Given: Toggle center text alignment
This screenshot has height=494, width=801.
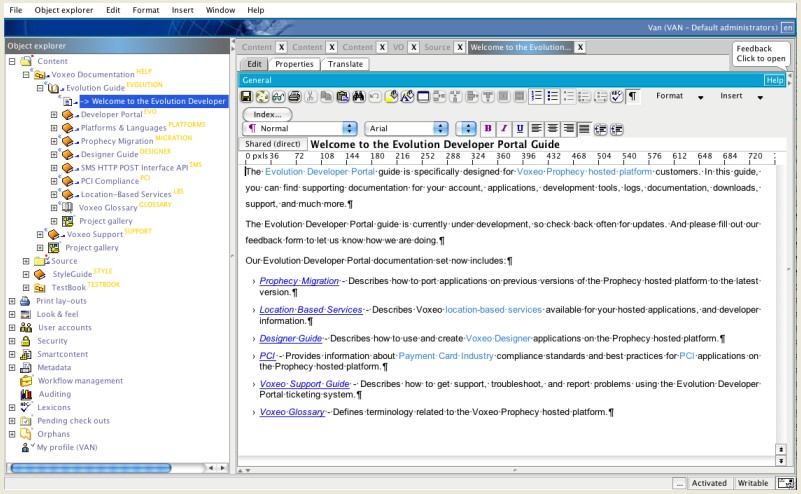Looking at the screenshot, I should (552, 129).
